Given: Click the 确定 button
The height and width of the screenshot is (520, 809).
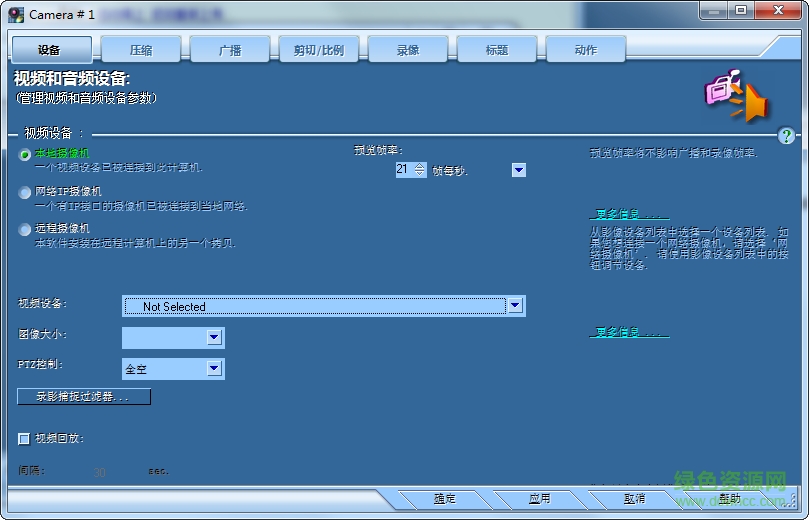Looking at the screenshot, I should [x=445, y=499].
